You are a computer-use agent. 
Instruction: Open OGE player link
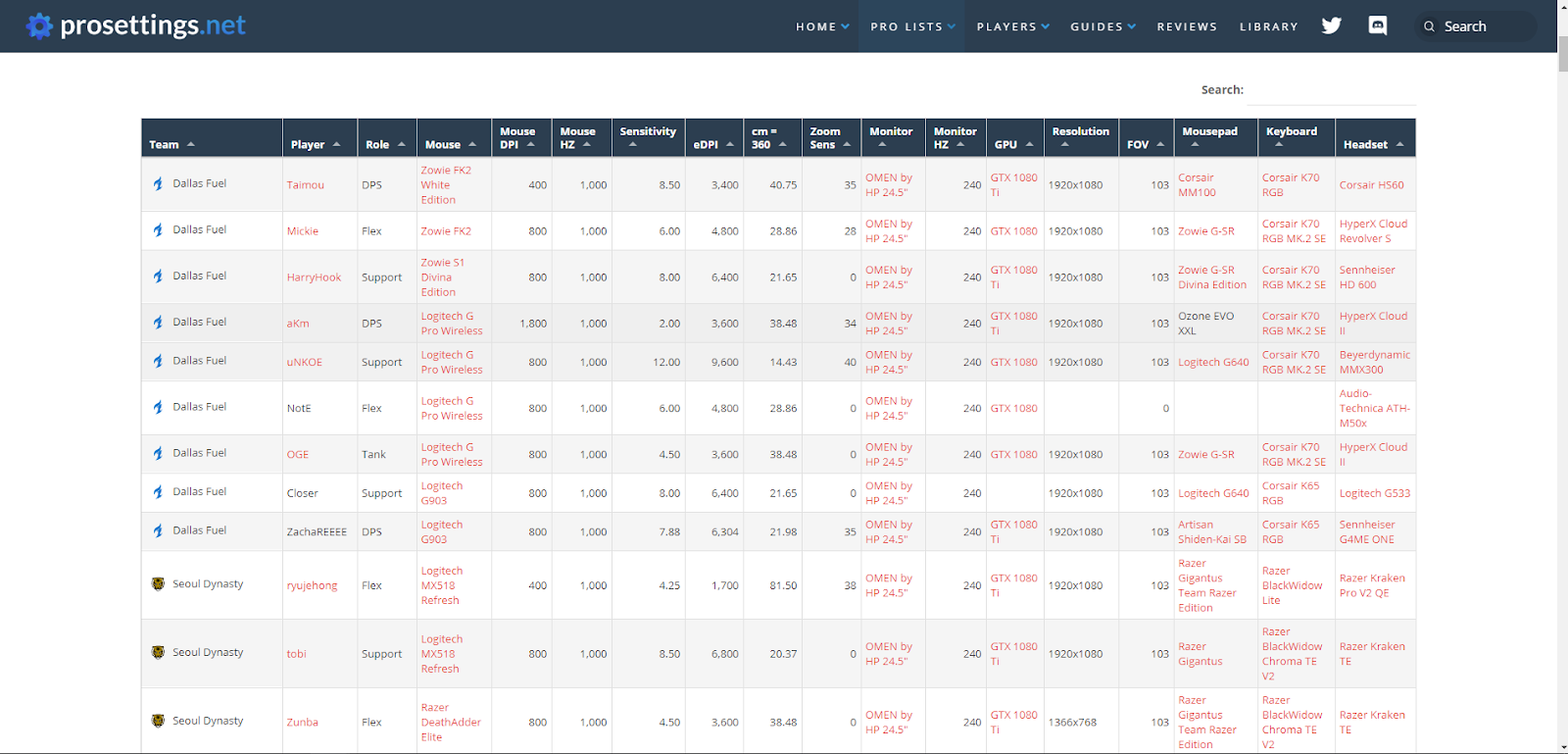pos(298,454)
